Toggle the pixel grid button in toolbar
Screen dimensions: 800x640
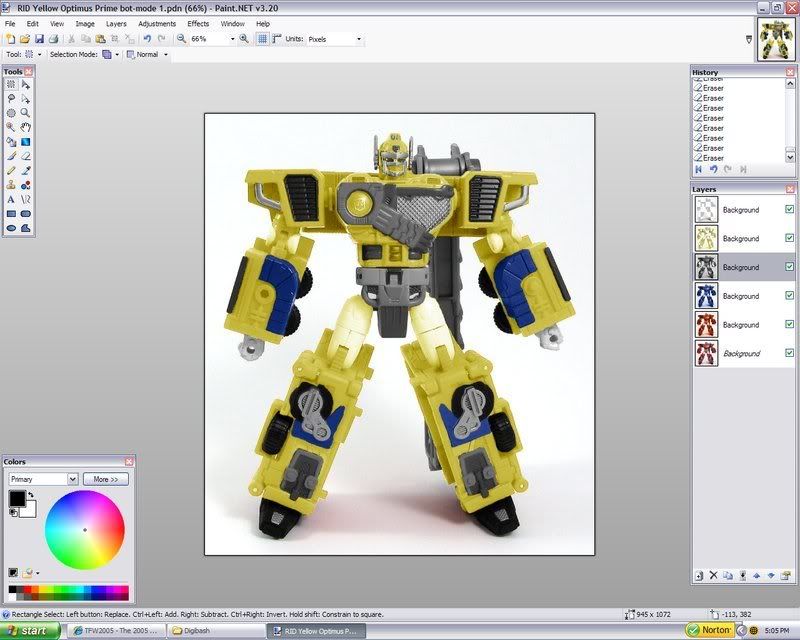pyautogui.click(x=262, y=39)
